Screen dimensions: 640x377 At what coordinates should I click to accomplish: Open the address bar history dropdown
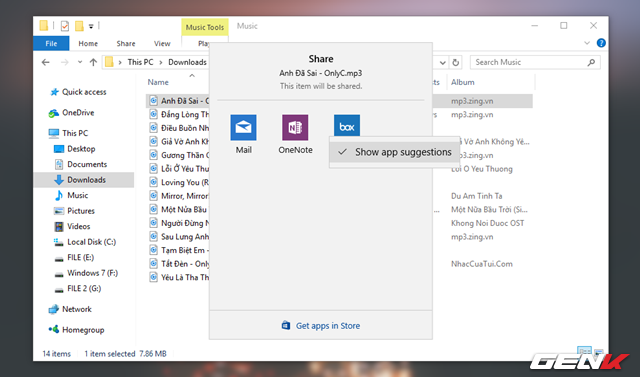point(442,63)
